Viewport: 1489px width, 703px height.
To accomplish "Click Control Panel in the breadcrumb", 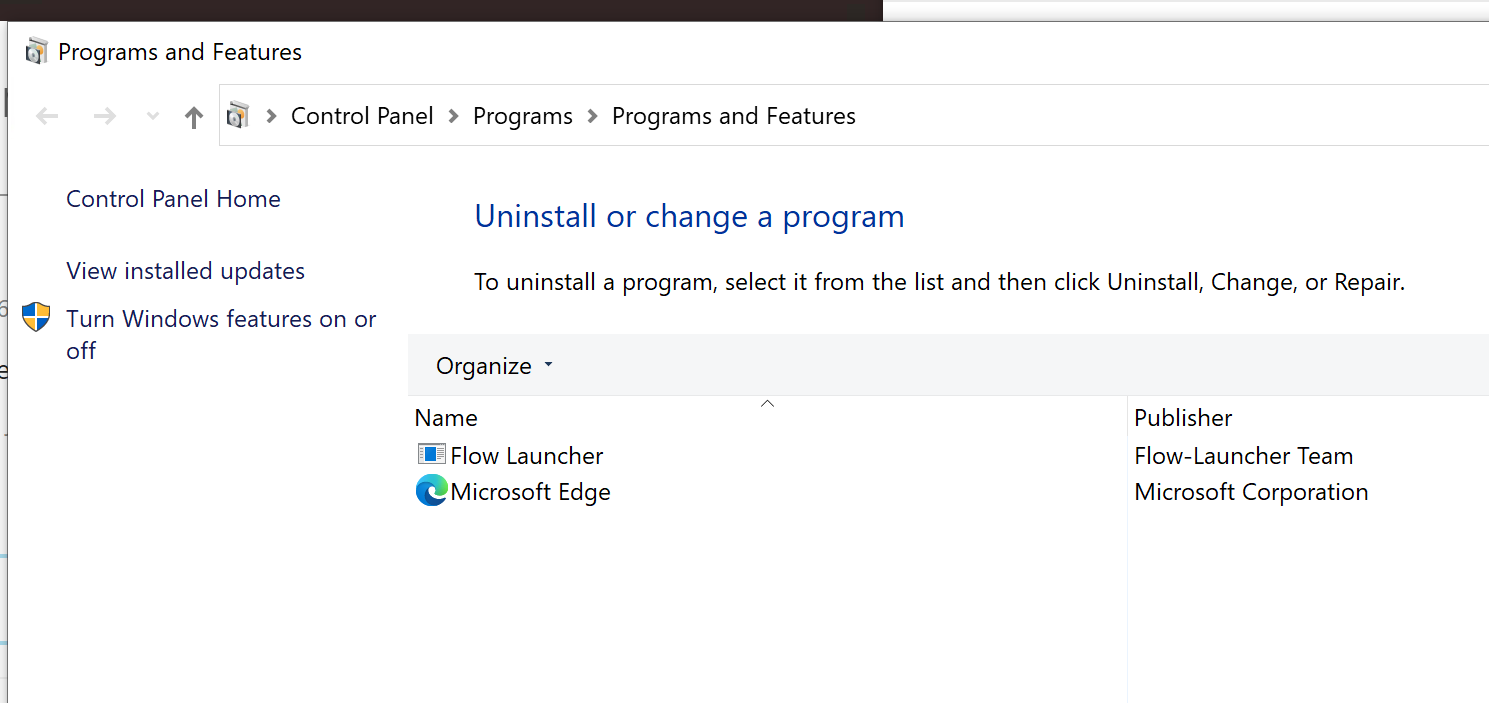I will (x=362, y=116).
